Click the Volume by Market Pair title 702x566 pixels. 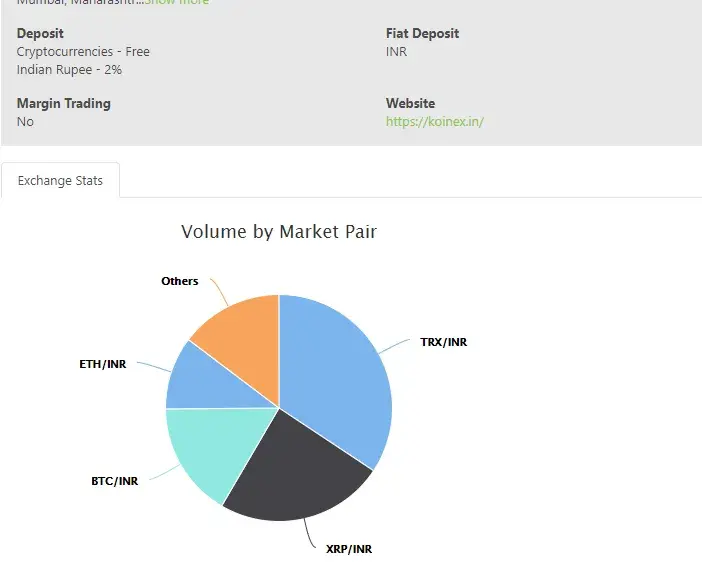(x=279, y=232)
